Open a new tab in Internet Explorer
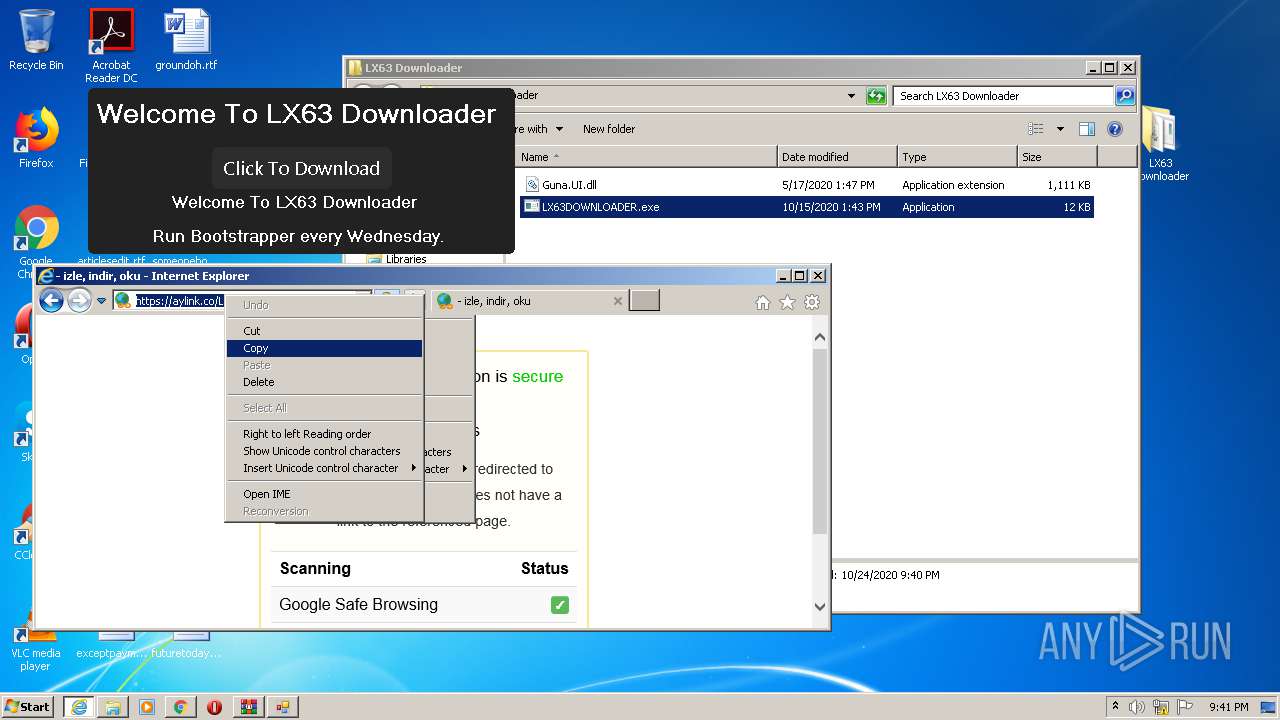Screen dimensions: 1280x720 [x=644, y=301]
